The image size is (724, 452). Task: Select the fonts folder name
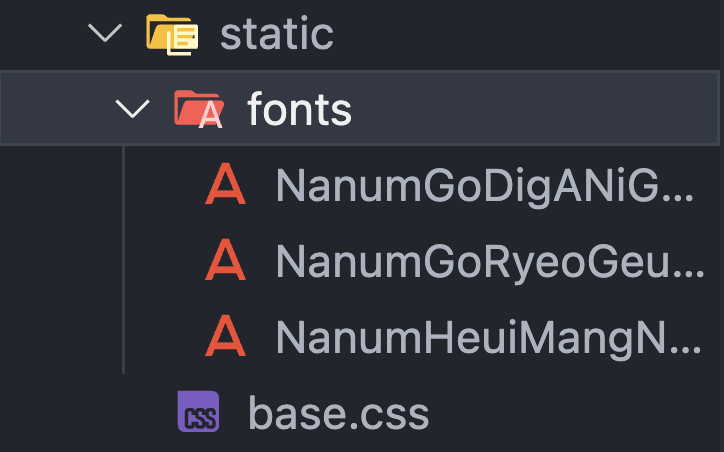point(300,109)
